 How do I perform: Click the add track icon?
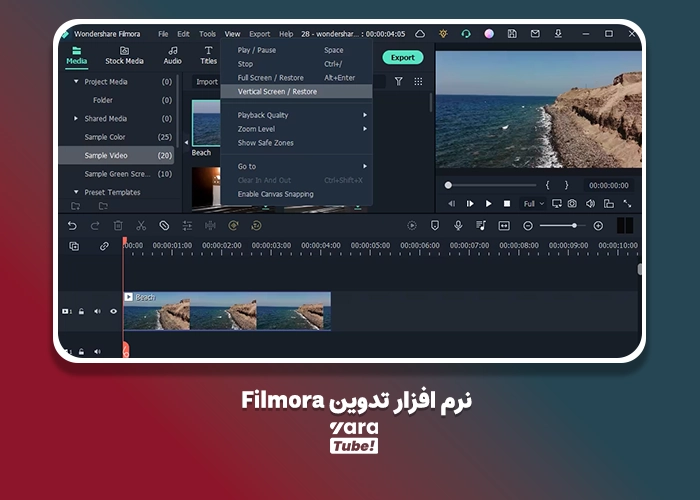(74, 246)
